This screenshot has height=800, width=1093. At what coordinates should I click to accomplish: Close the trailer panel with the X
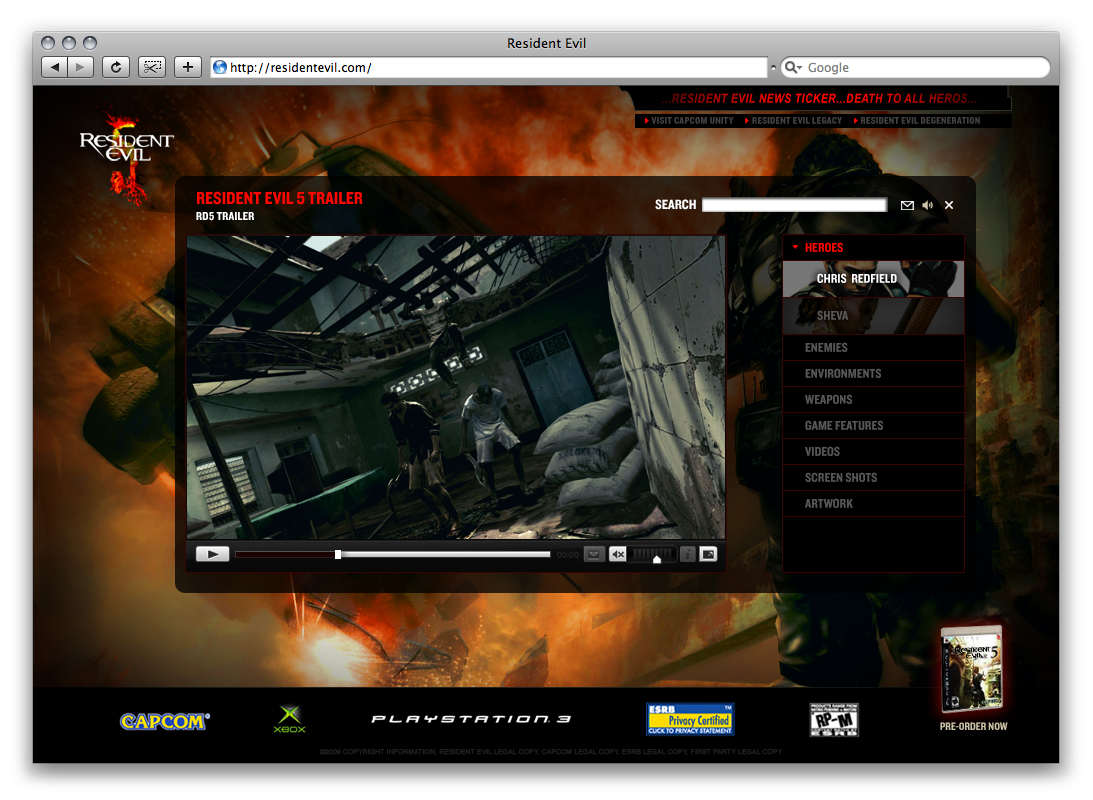pyautogui.click(x=949, y=205)
